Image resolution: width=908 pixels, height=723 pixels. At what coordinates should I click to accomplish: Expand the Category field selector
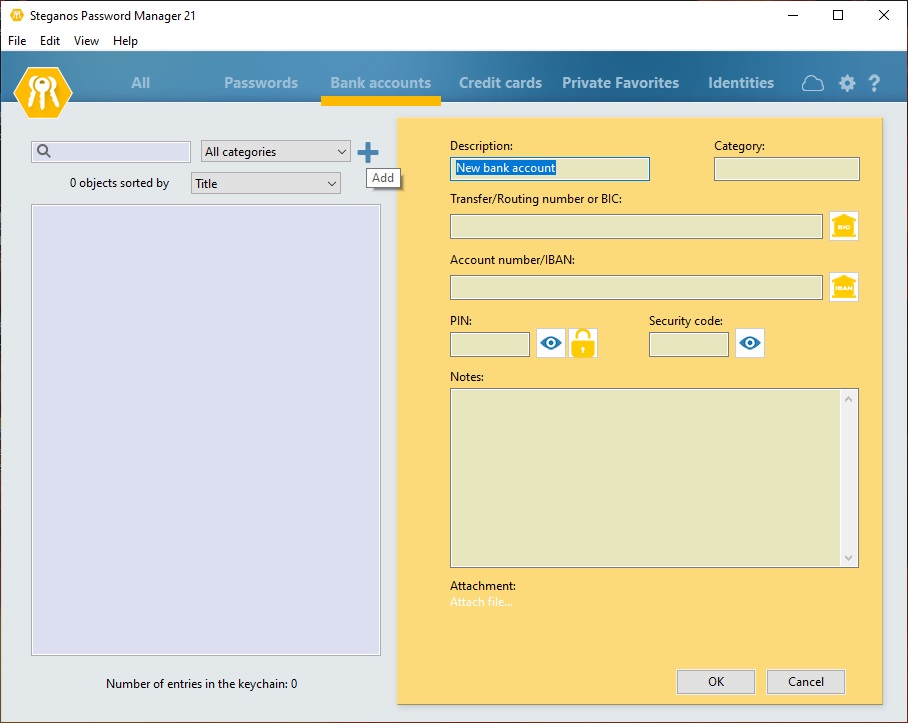click(x=786, y=169)
